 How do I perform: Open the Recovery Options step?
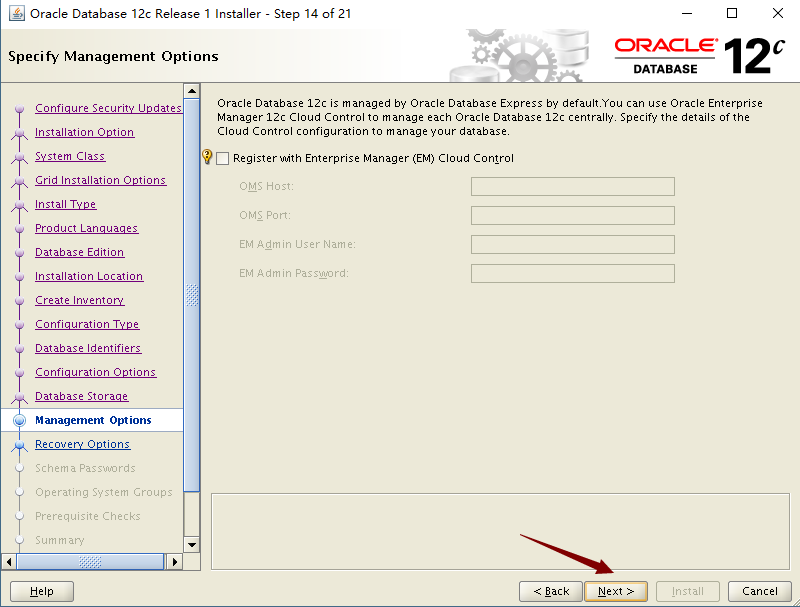pos(83,444)
